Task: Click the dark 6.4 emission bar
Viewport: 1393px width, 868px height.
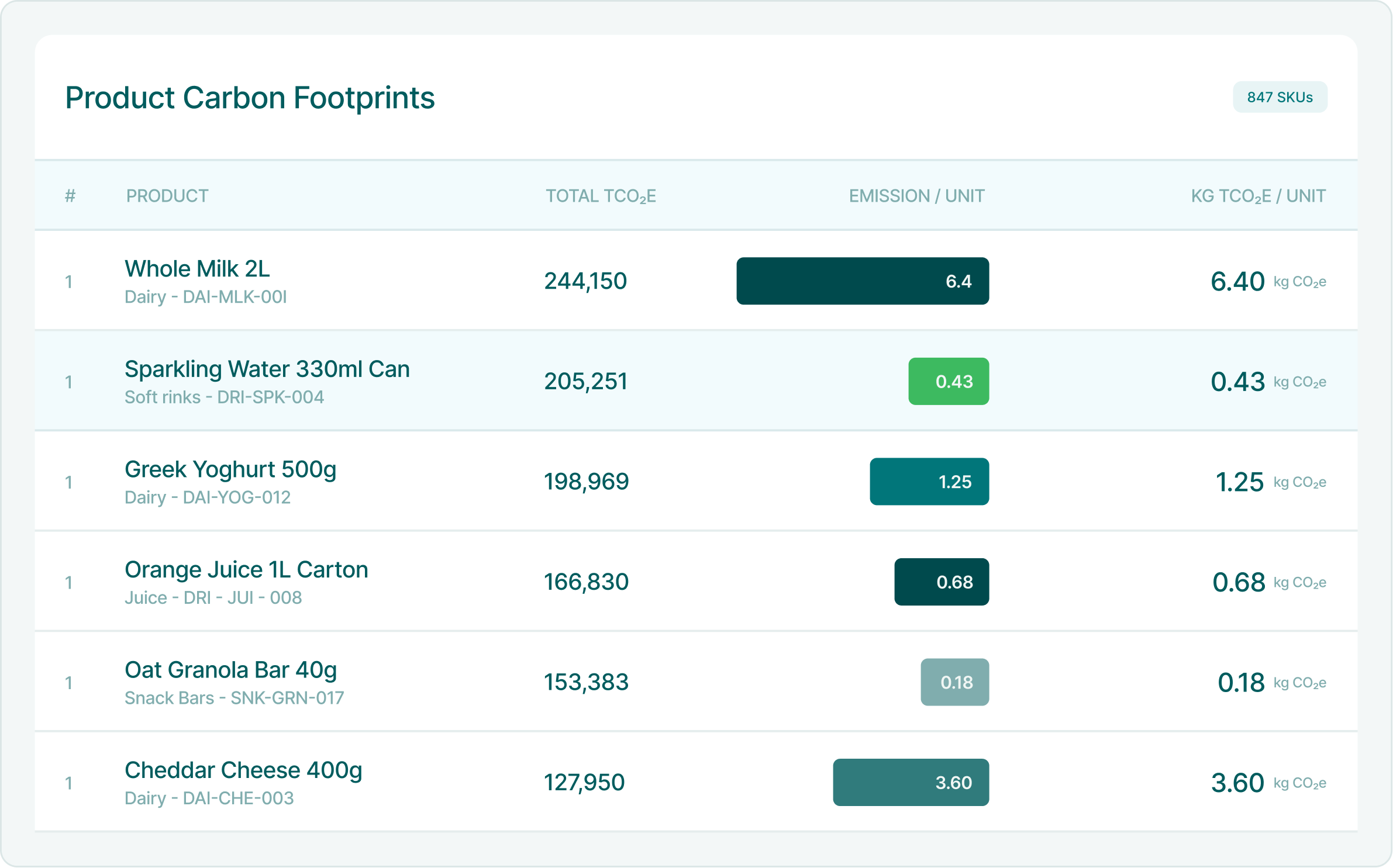Action: (x=862, y=281)
